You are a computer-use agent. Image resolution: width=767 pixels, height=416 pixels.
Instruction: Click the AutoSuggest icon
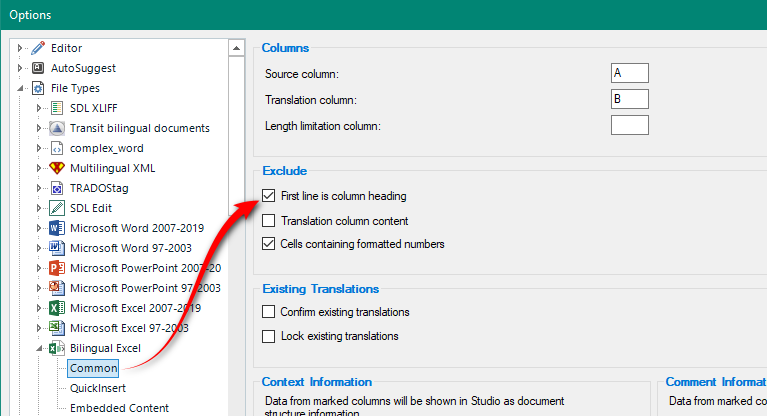[x=38, y=68]
